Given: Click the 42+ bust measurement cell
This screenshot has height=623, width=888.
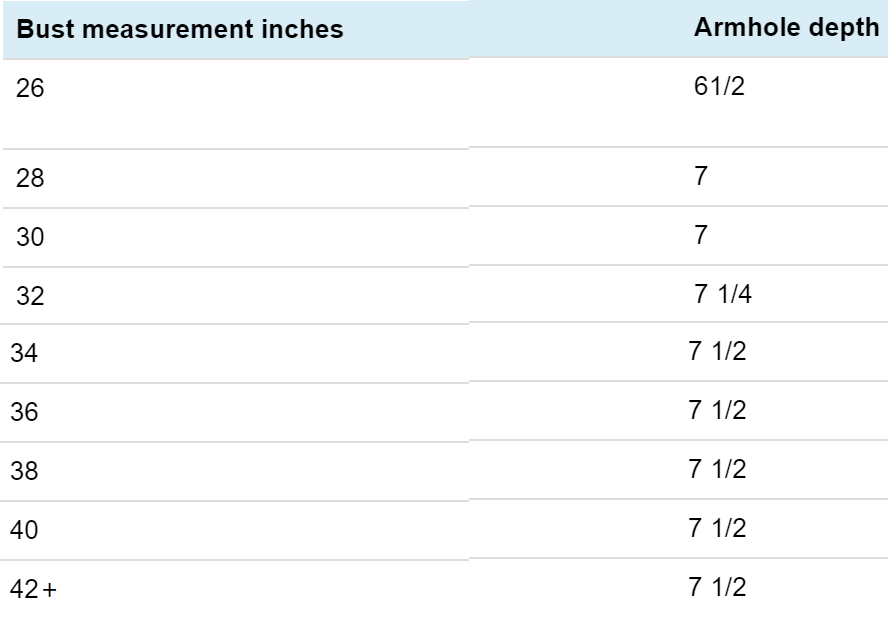Looking at the screenshot, I should 34,589.
